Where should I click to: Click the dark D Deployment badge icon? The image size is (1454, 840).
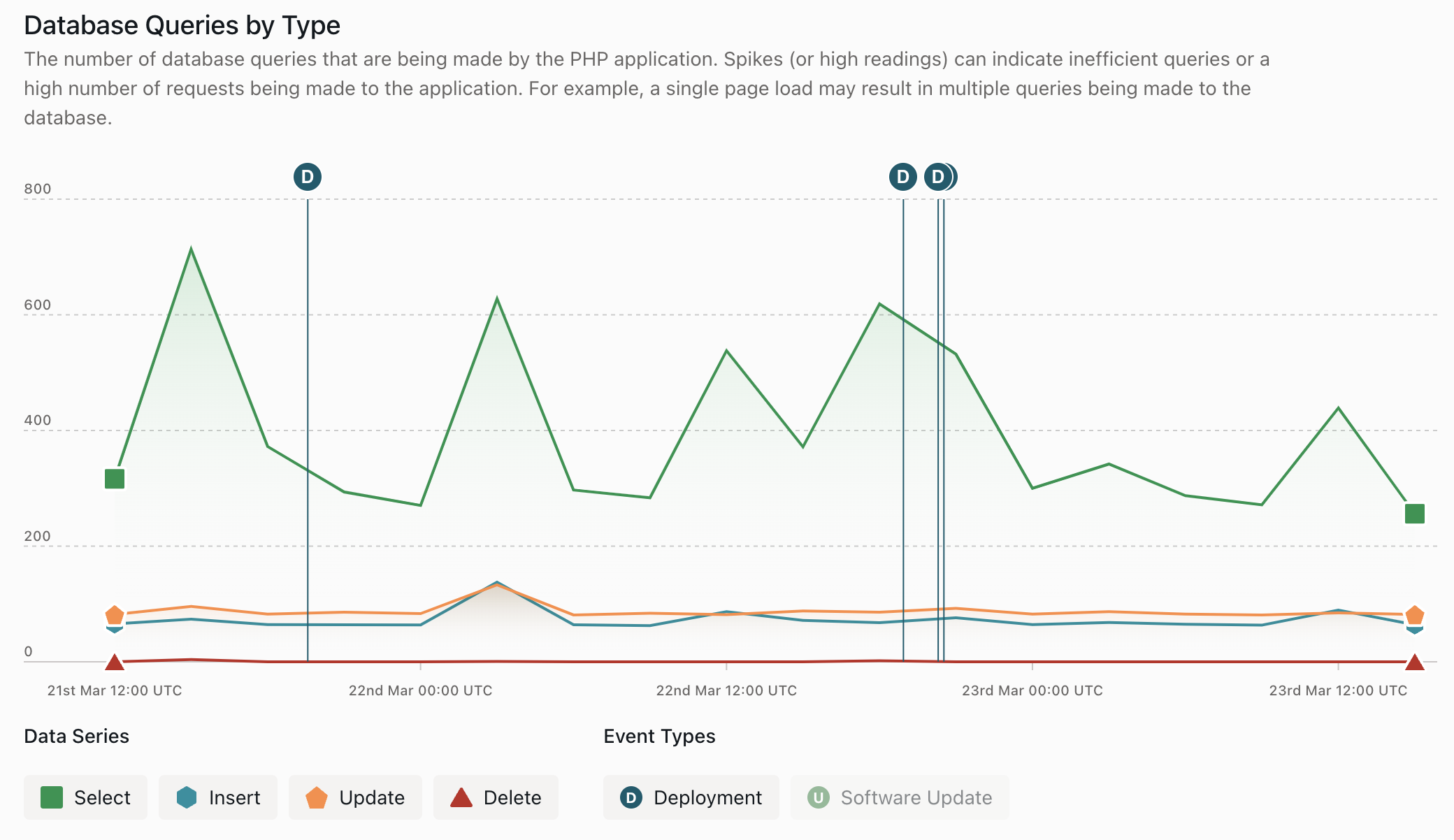pyautogui.click(x=633, y=797)
